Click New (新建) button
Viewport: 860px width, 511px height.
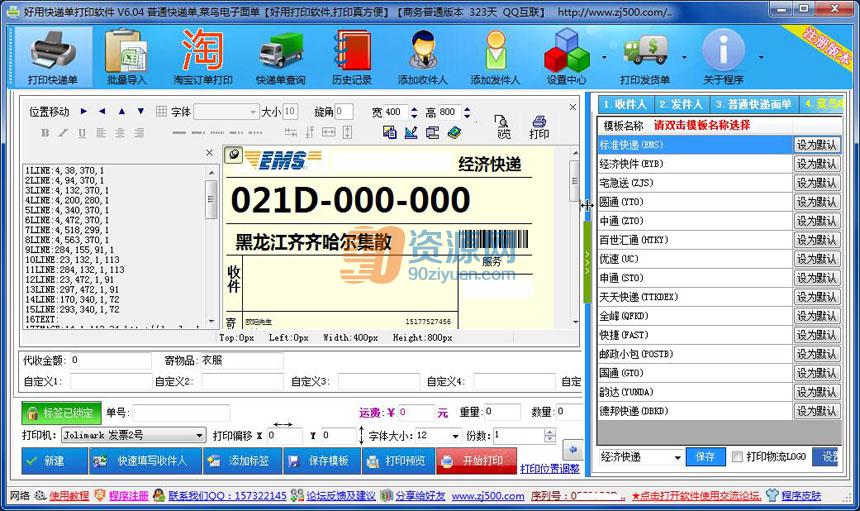[x=55, y=461]
